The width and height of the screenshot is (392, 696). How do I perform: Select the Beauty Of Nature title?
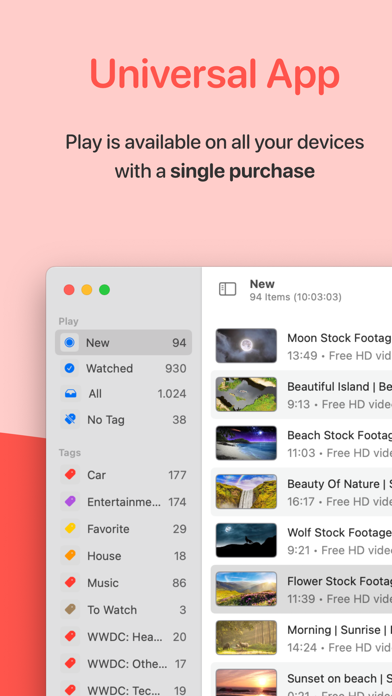[340, 484]
